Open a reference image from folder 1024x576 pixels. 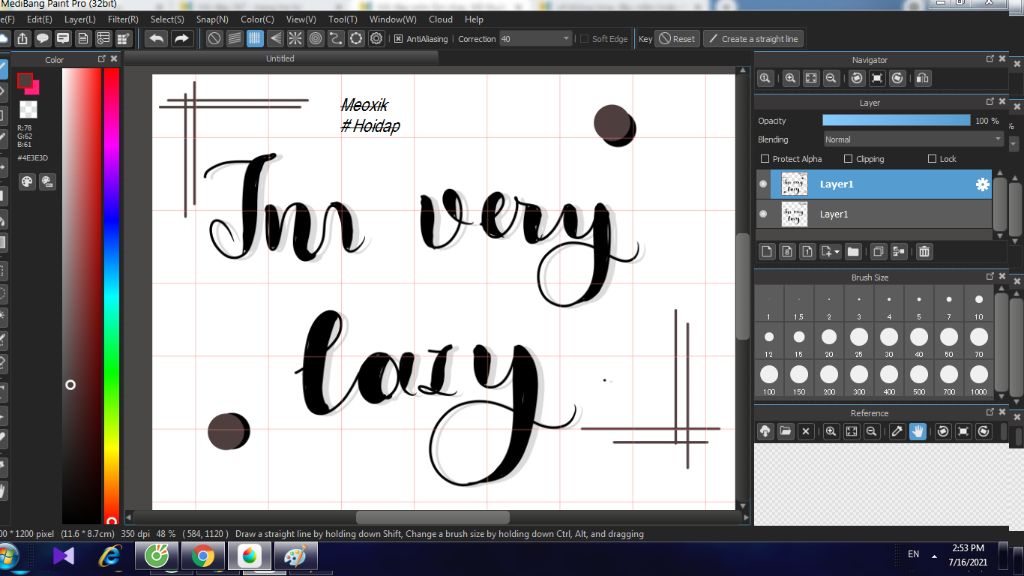point(786,431)
